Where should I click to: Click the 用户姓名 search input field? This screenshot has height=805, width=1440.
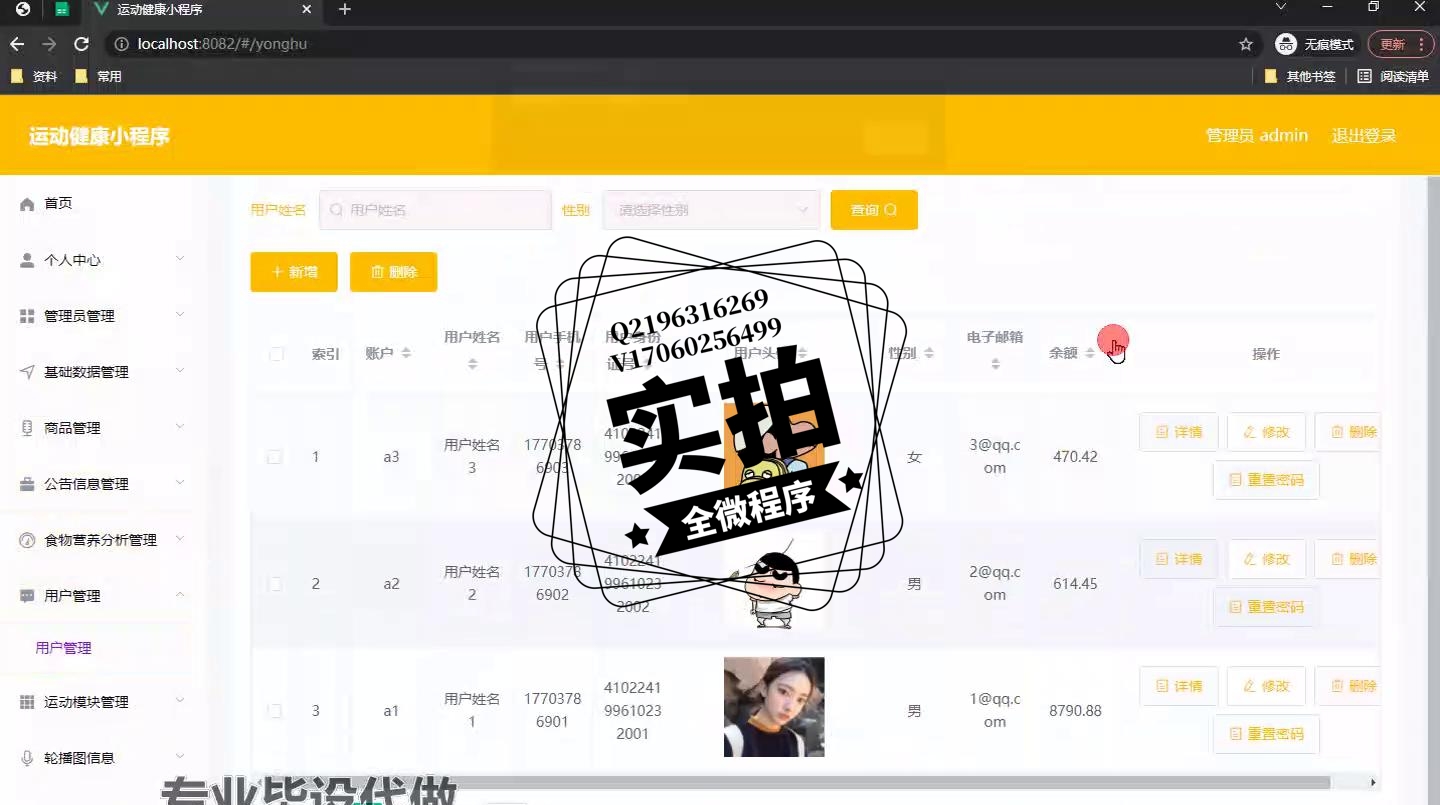click(435, 210)
